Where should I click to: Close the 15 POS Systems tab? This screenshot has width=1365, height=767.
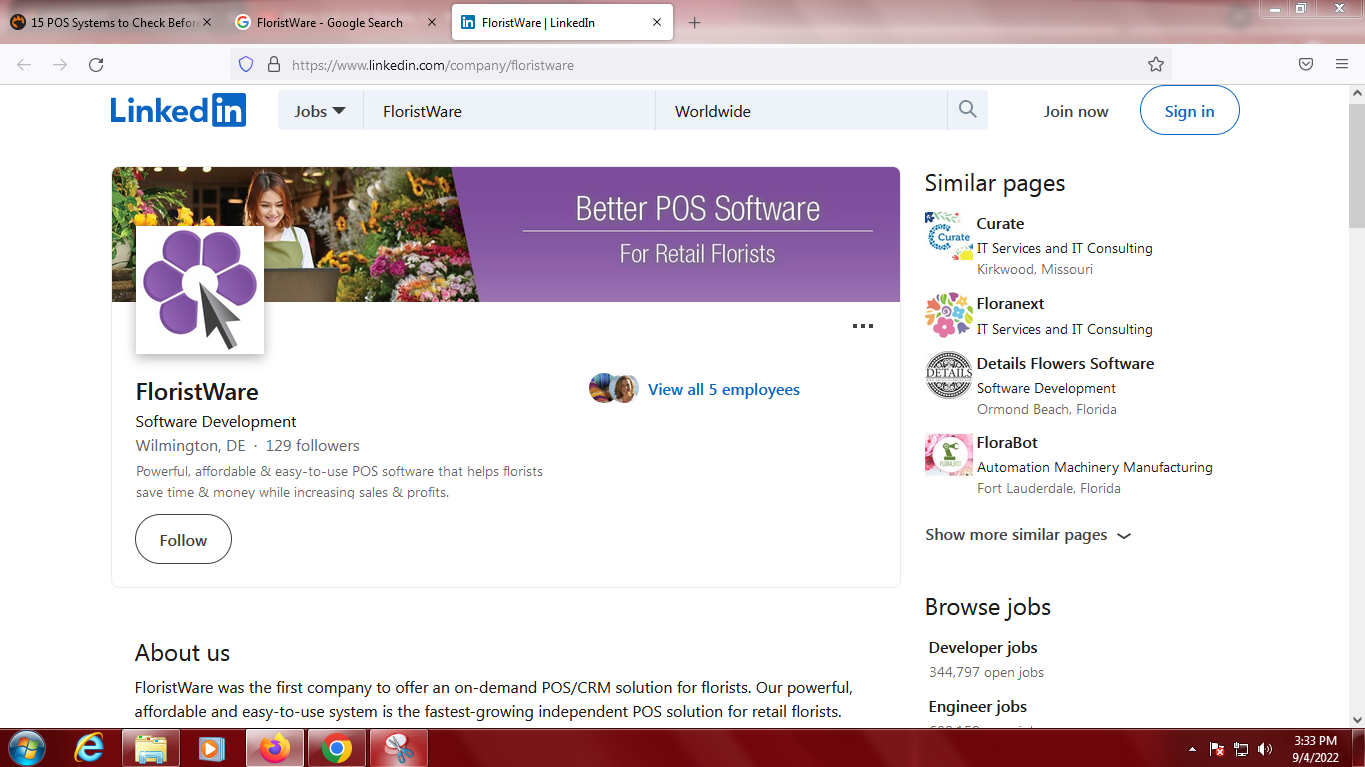pos(207,22)
